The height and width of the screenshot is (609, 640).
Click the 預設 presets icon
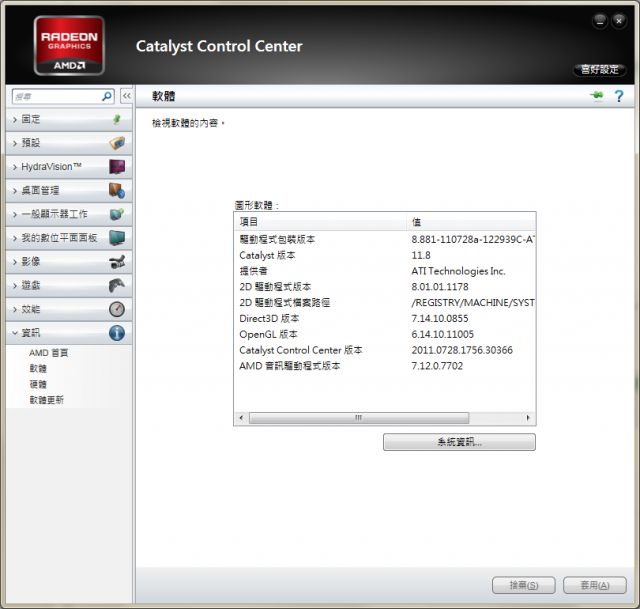tap(117, 143)
